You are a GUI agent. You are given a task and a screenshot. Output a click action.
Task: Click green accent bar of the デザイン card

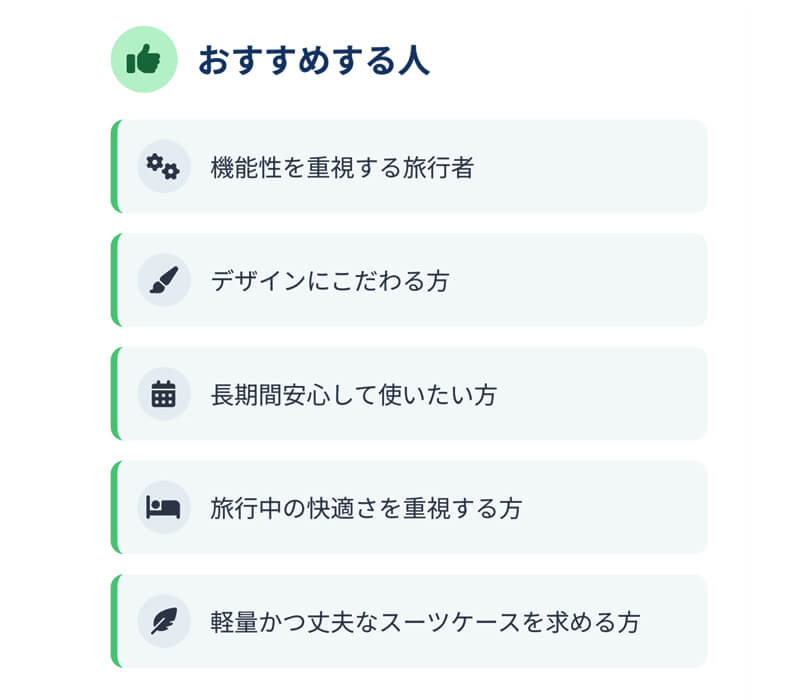pos(114,280)
